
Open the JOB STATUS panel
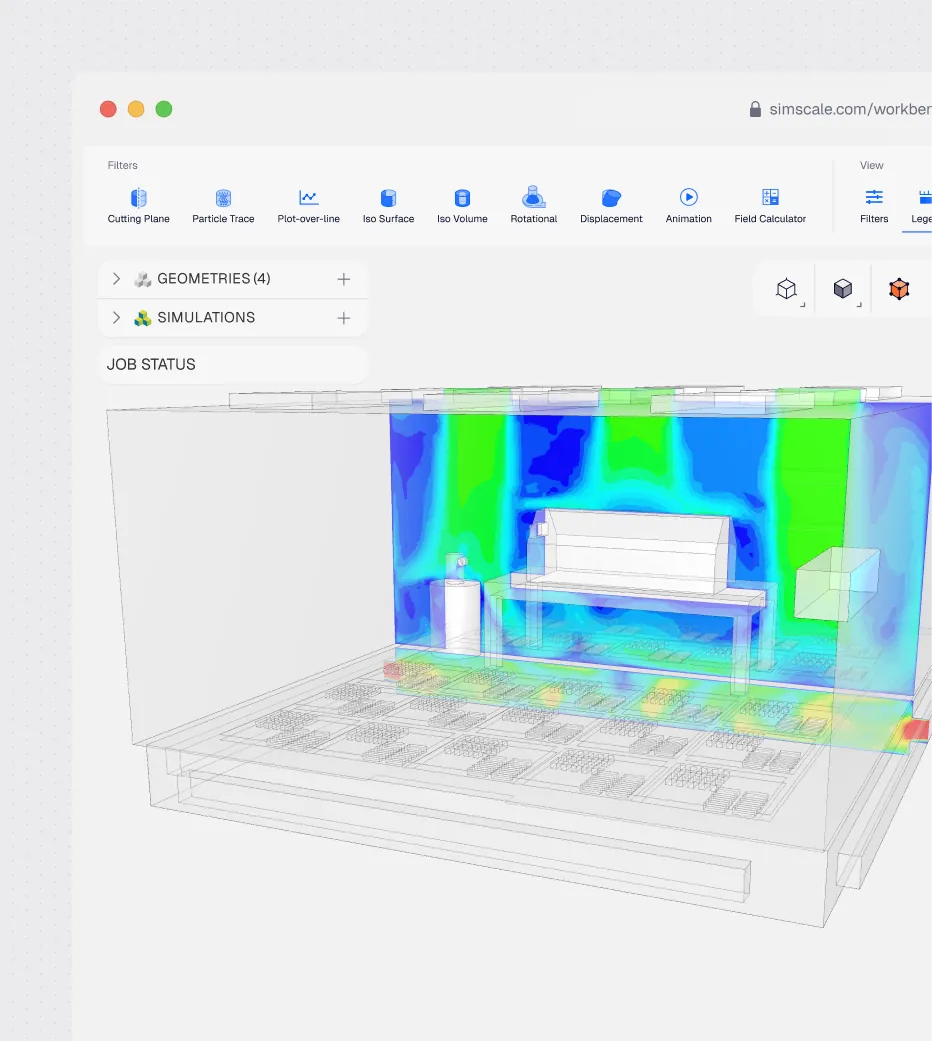click(x=232, y=364)
